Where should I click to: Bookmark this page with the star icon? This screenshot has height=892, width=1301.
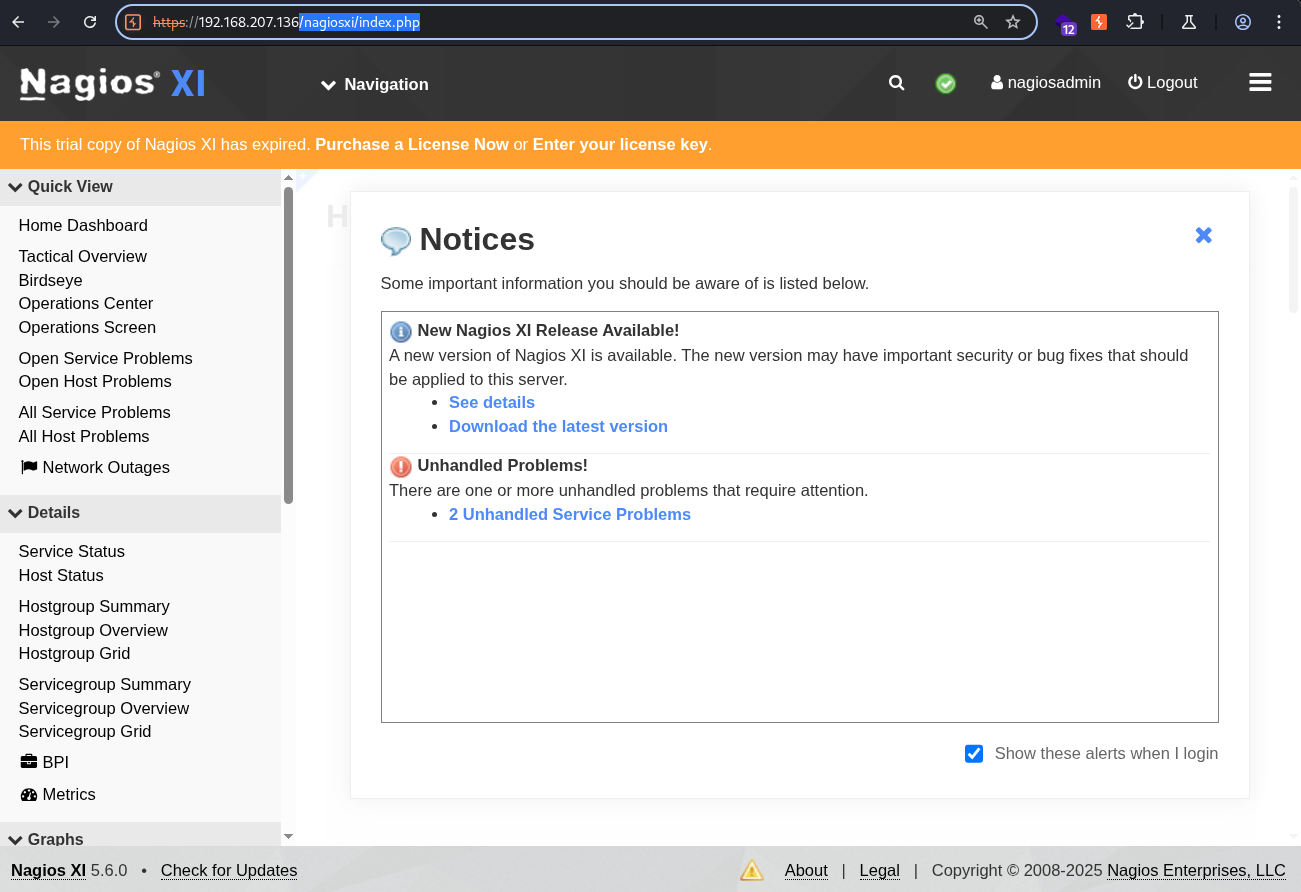tap(1013, 22)
